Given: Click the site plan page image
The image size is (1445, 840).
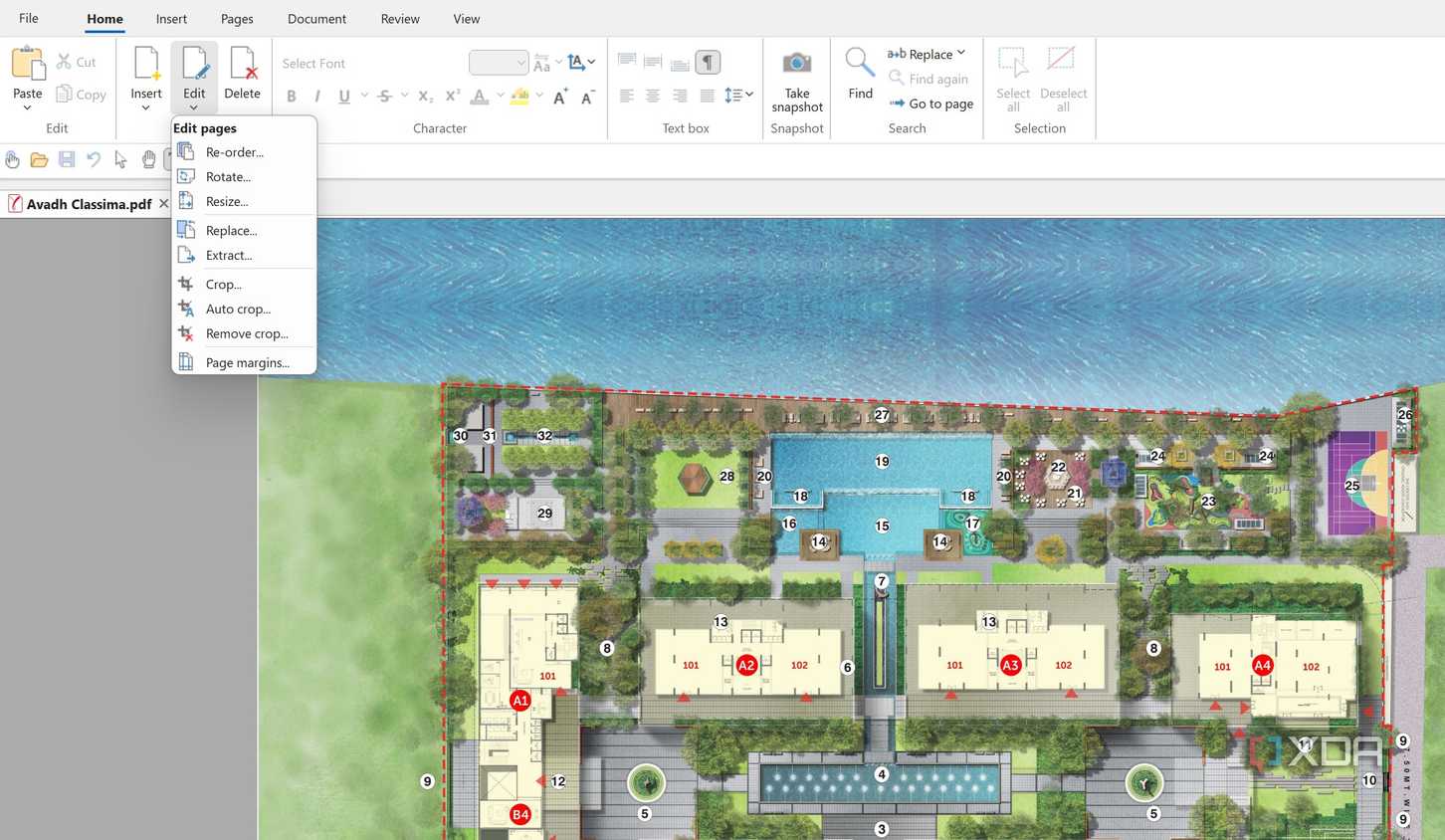Looking at the screenshot, I should 851,529.
